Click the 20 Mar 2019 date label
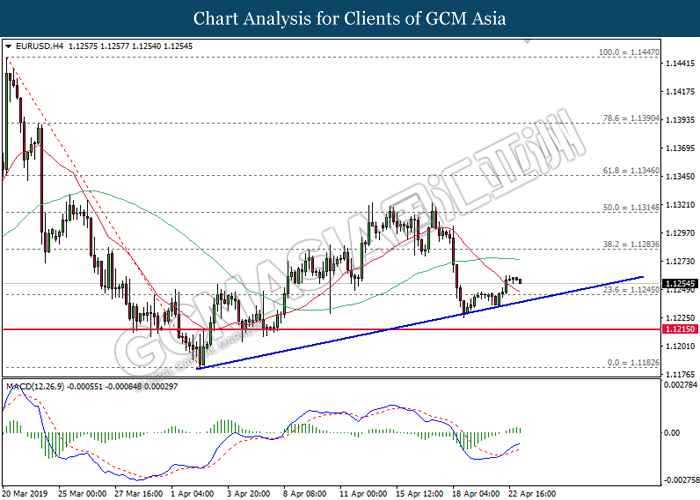 click(x=26, y=493)
